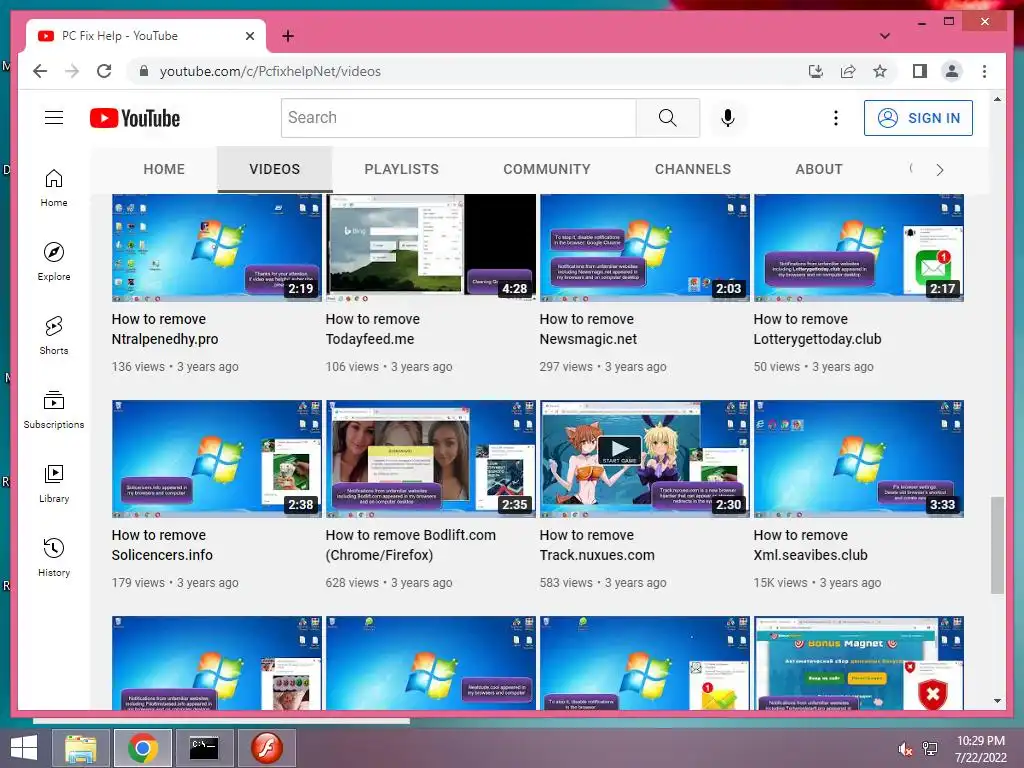Open How to remove Solicencers.info title
The image size is (1024, 768).
click(x=162, y=545)
